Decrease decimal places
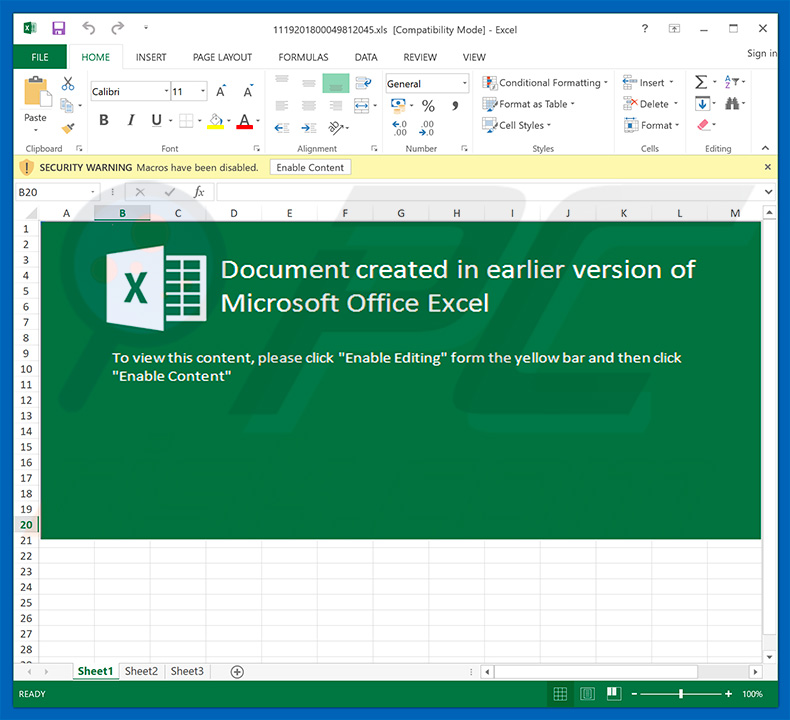The width and height of the screenshot is (790, 720). 426,128
